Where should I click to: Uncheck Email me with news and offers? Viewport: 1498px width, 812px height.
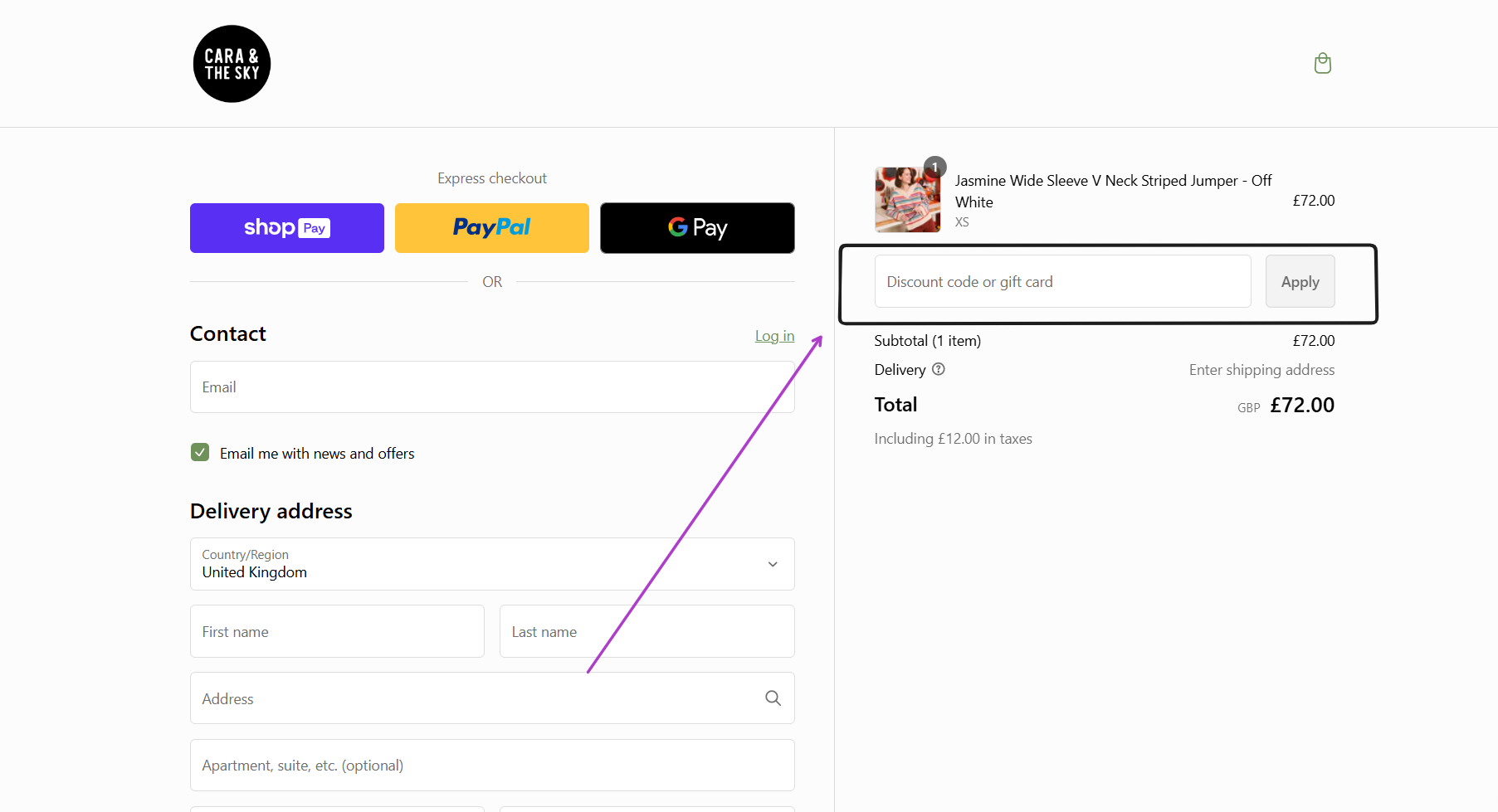(200, 452)
